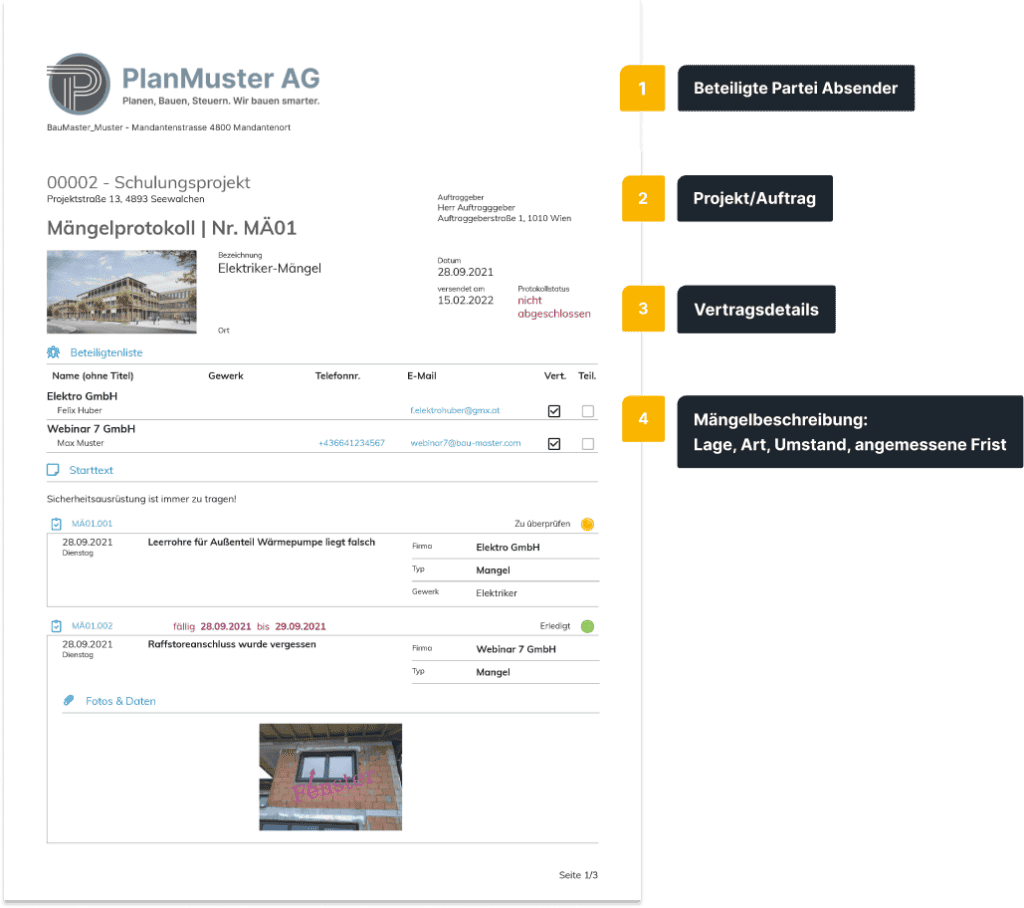Click the yellow number 1 badge
Image resolution: width=1024 pixels, height=908 pixels.
pyautogui.click(x=642, y=88)
